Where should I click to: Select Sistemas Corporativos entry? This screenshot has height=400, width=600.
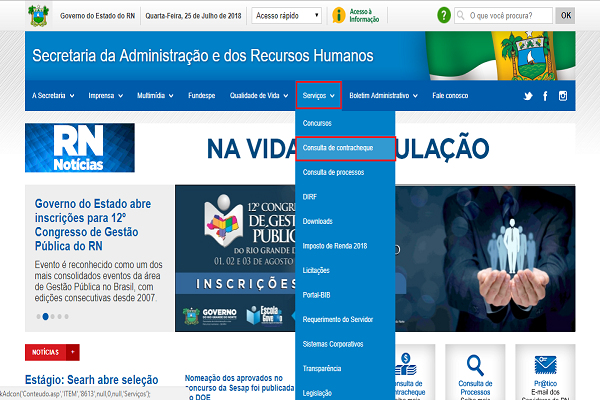pos(345,344)
